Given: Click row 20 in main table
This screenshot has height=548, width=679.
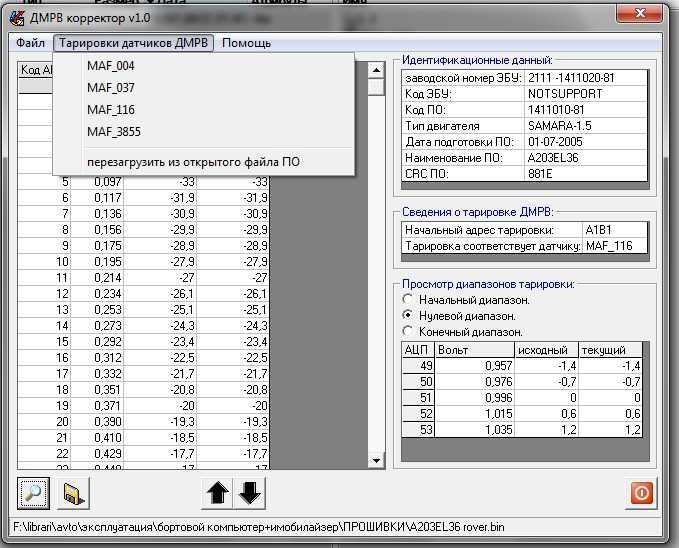Looking at the screenshot, I should [143, 422].
